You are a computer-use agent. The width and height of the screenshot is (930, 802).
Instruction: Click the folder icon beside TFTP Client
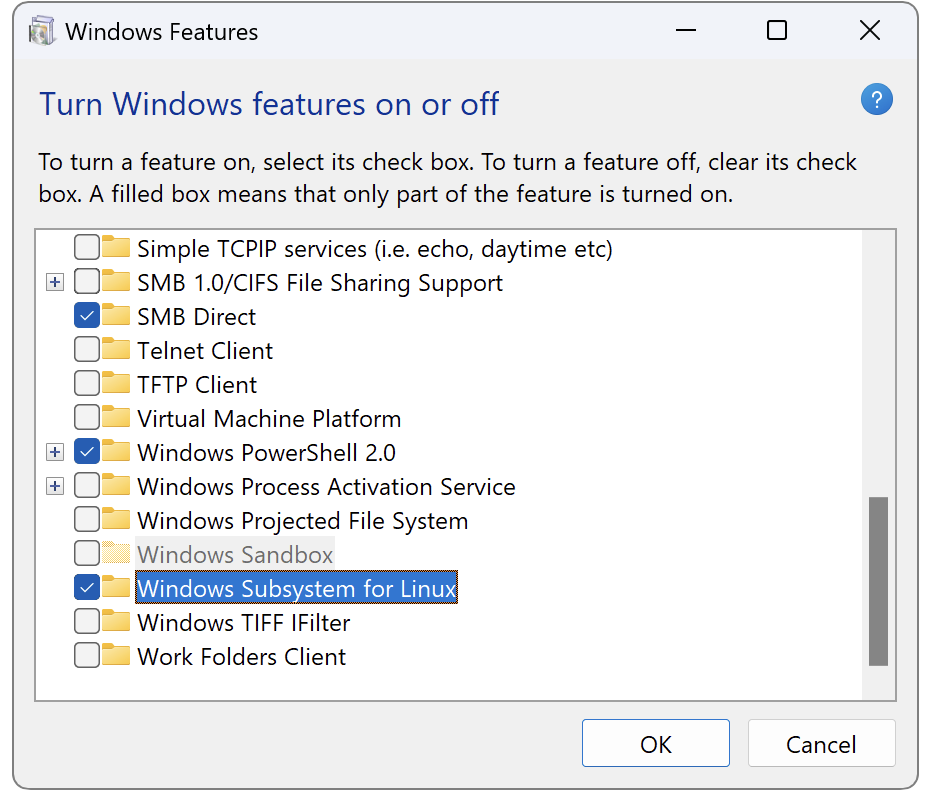(x=116, y=383)
